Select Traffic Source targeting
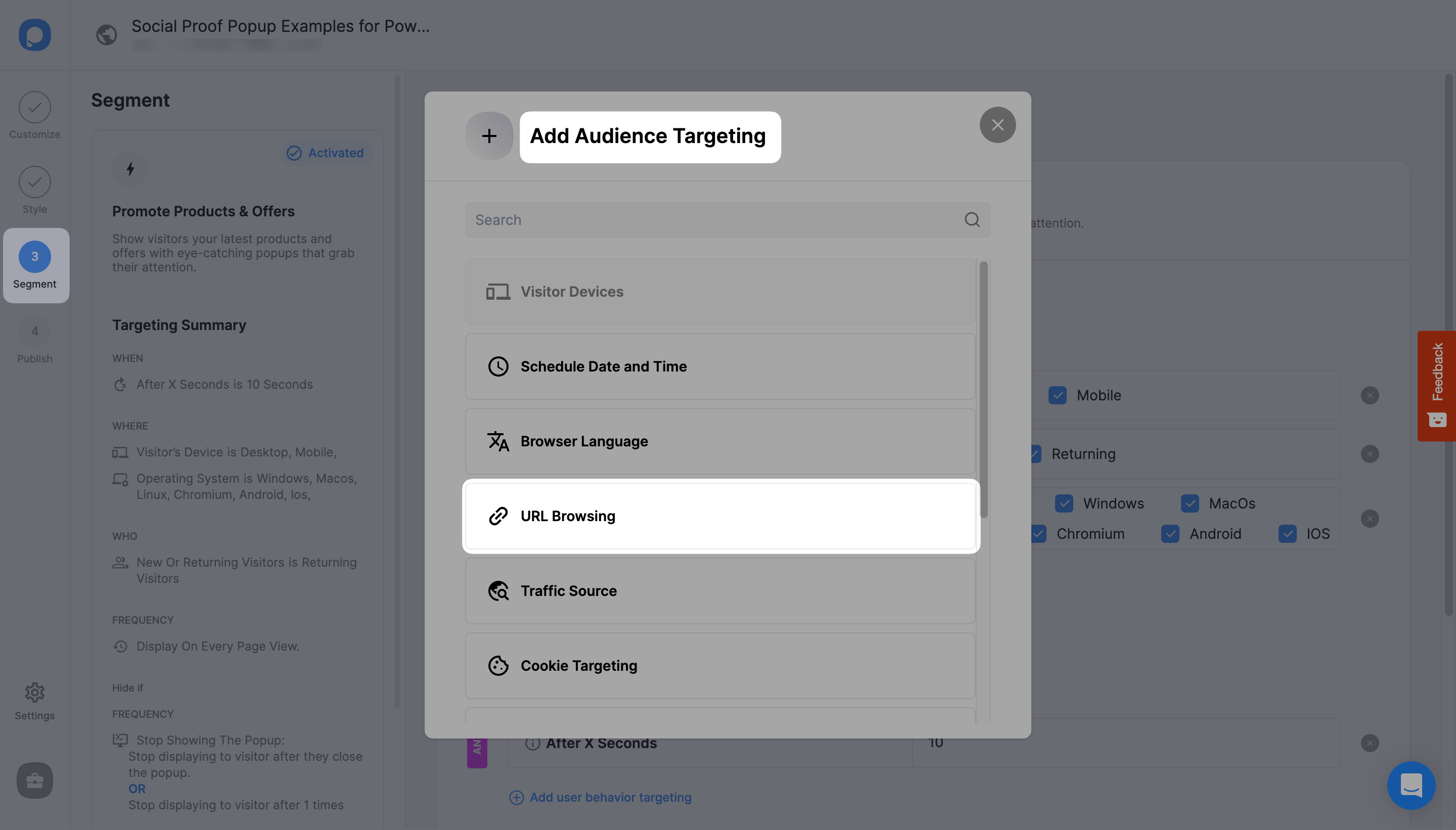 (x=720, y=590)
